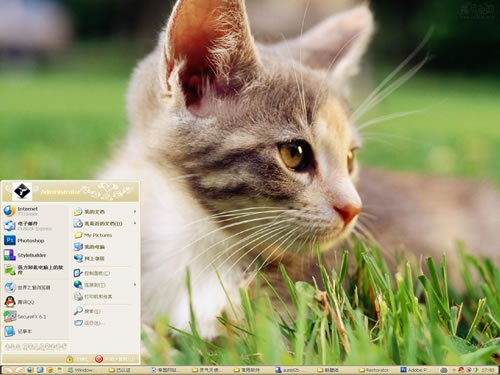The width and height of the screenshot is (500, 375).
Task: Expand the My Documents submenu arrow
Action: pos(135,212)
